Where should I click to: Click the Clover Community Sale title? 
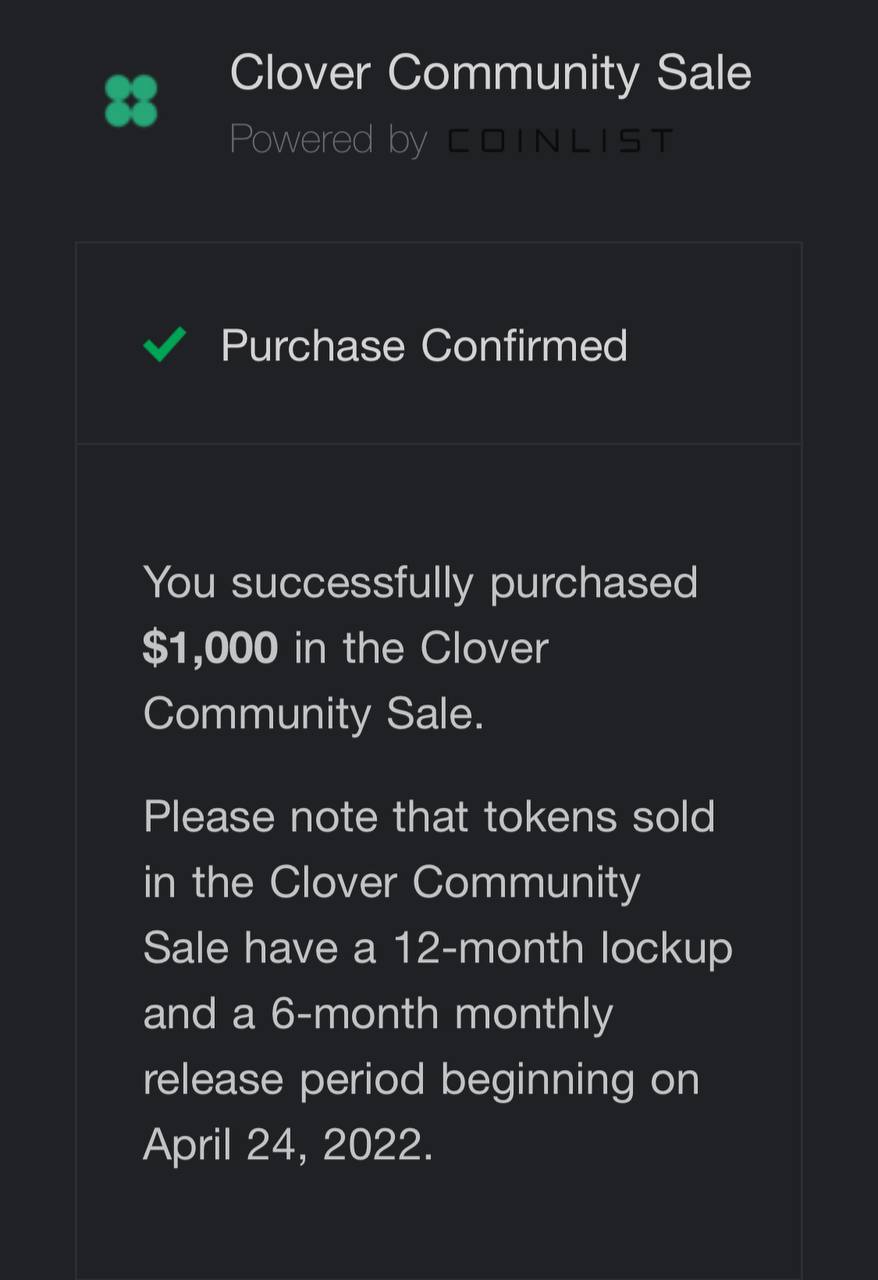coord(490,74)
